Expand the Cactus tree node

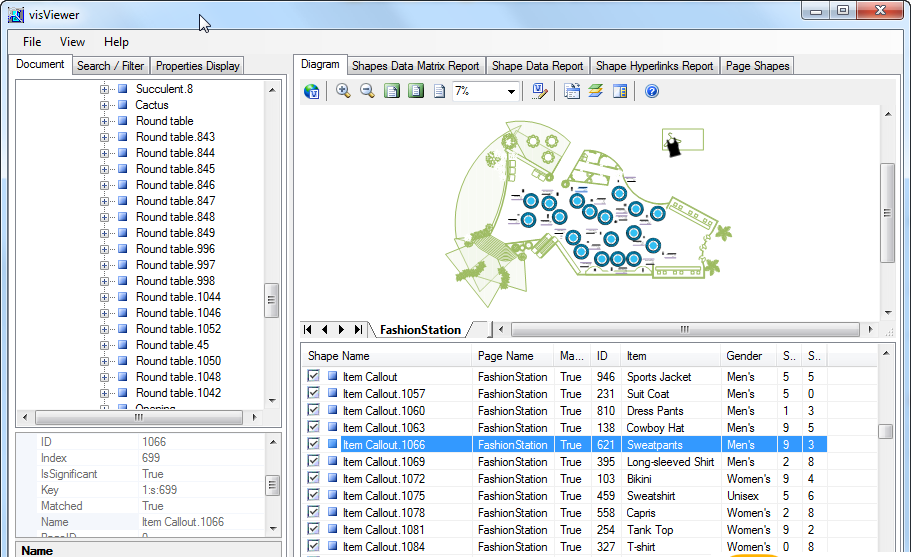[104, 105]
